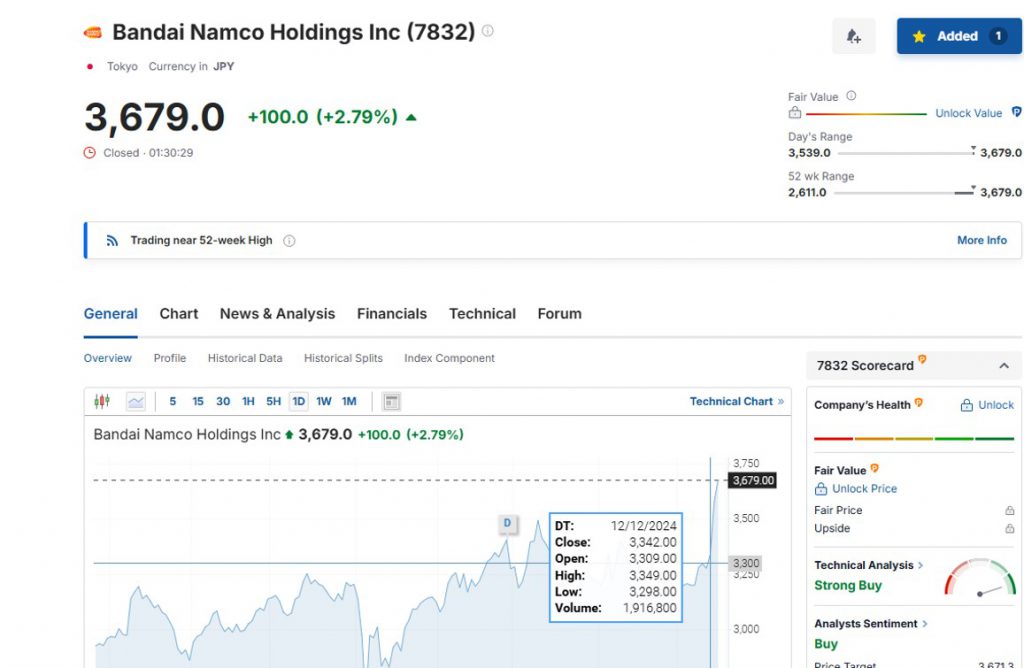Image resolution: width=1024 pixels, height=668 pixels.
Task: Click the Technical Analysis gauge
Action: (980, 577)
